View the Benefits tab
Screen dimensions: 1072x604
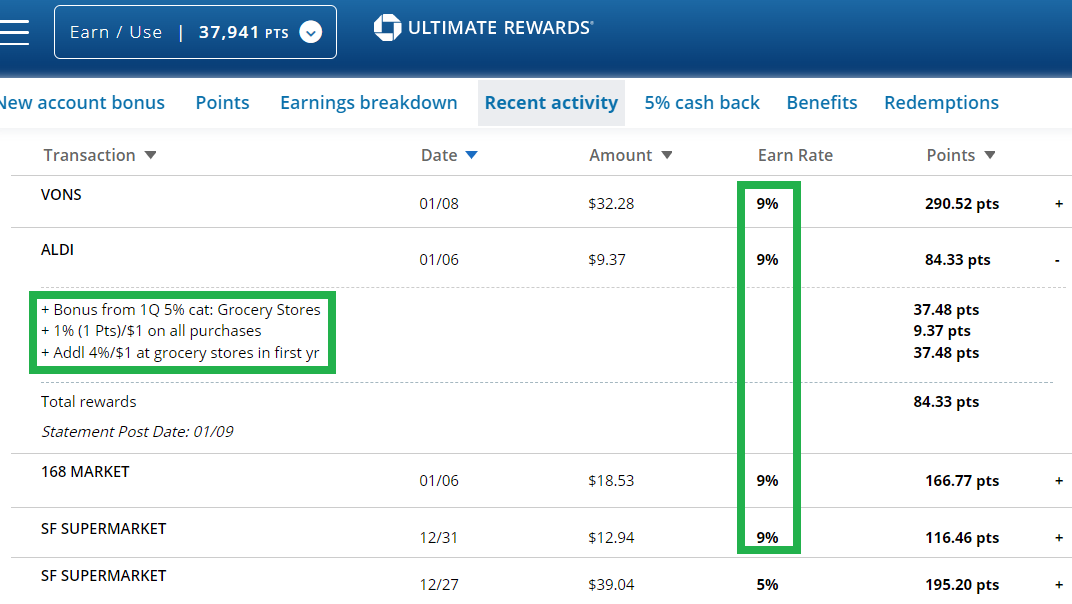(x=822, y=103)
